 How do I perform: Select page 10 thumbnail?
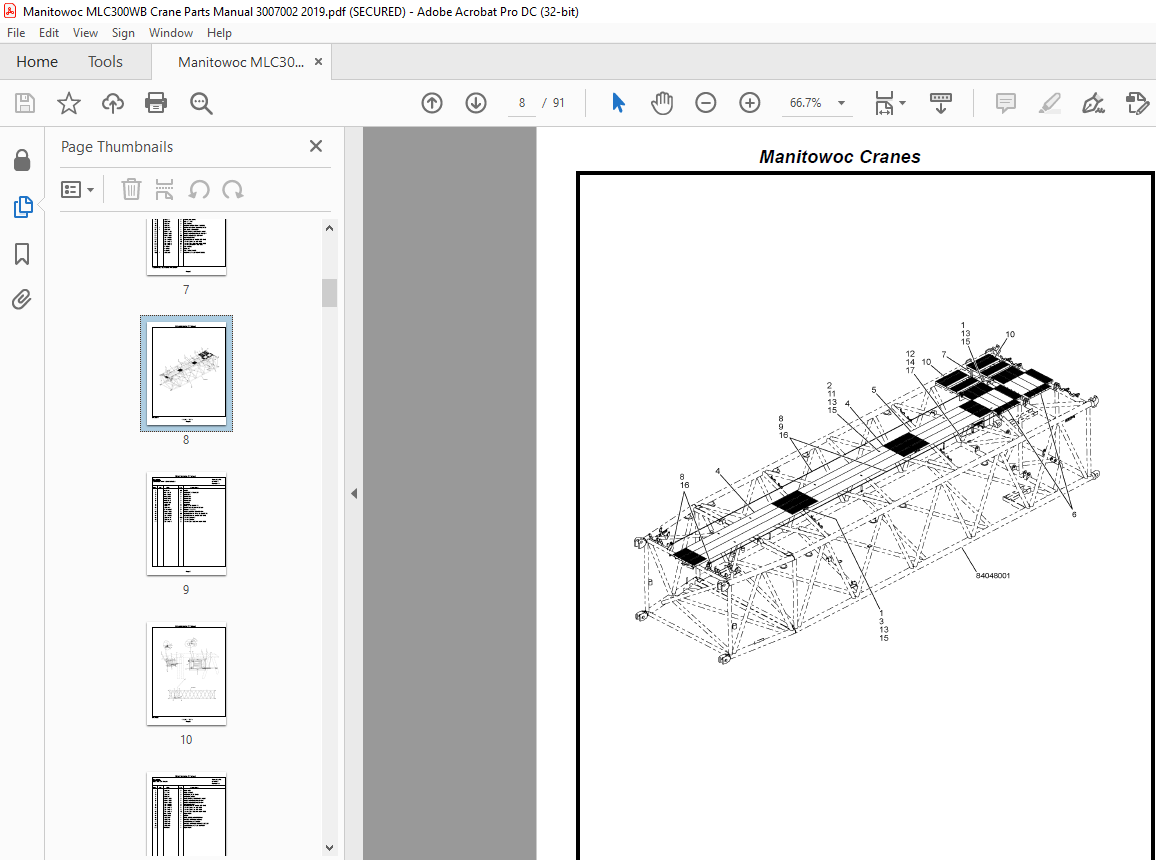pyautogui.click(x=187, y=674)
